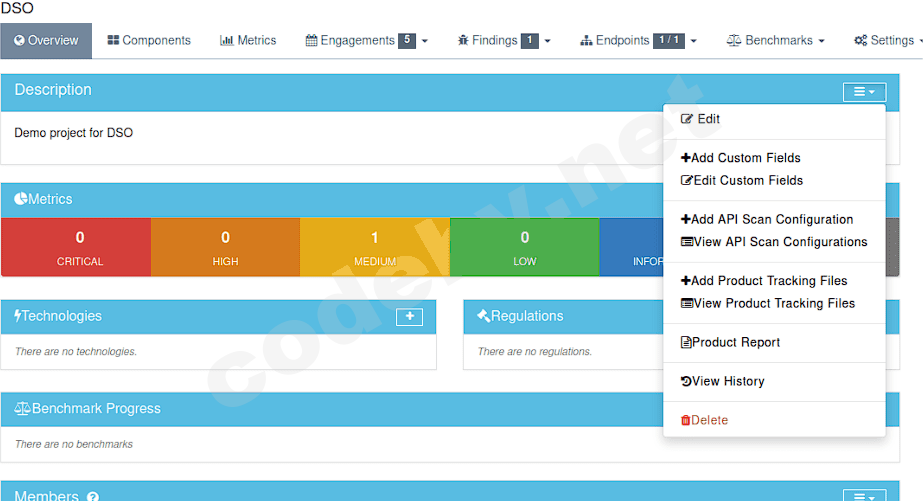Click the Overview globe icon

coord(19,40)
